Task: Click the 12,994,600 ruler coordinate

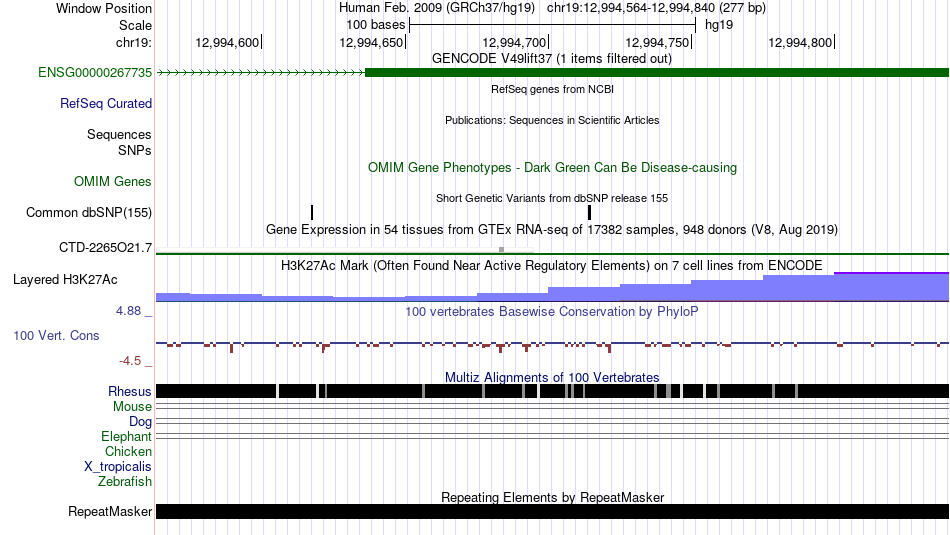Action: pyautogui.click(x=227, y=42)
